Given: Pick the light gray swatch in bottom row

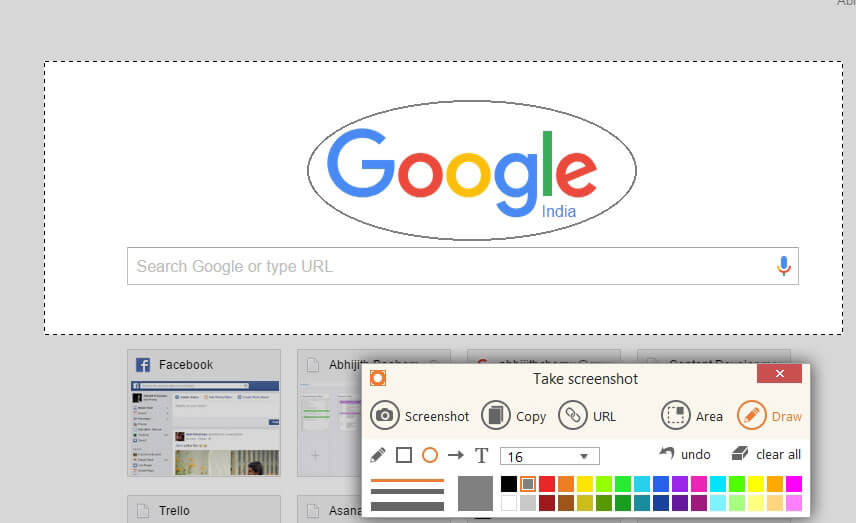Looking at the screenshot, I should pyautogui.click(x=527, y=503).
